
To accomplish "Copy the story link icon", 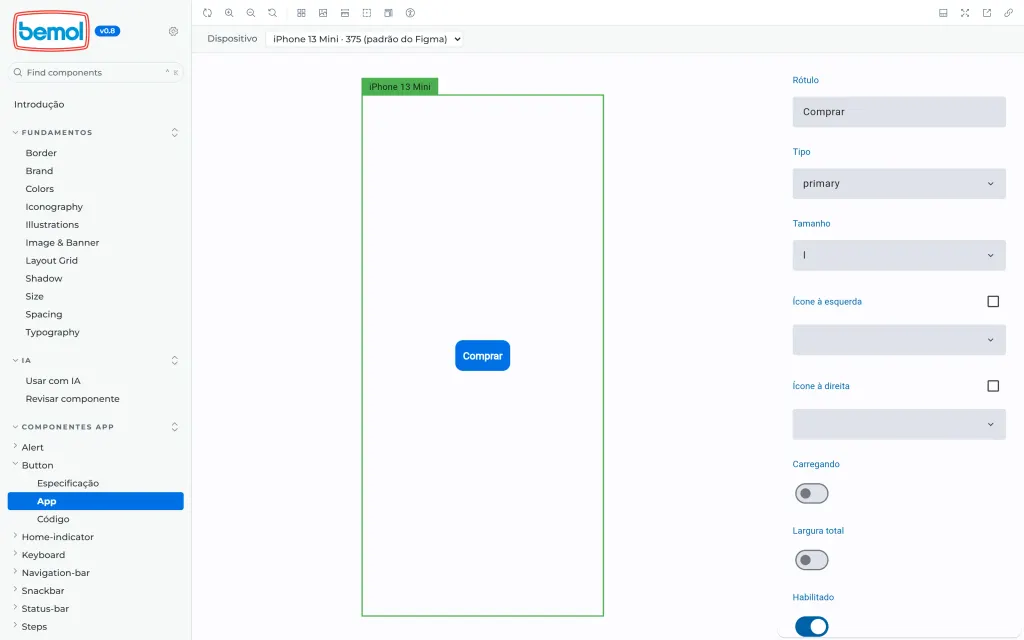I will point(1008,13).
